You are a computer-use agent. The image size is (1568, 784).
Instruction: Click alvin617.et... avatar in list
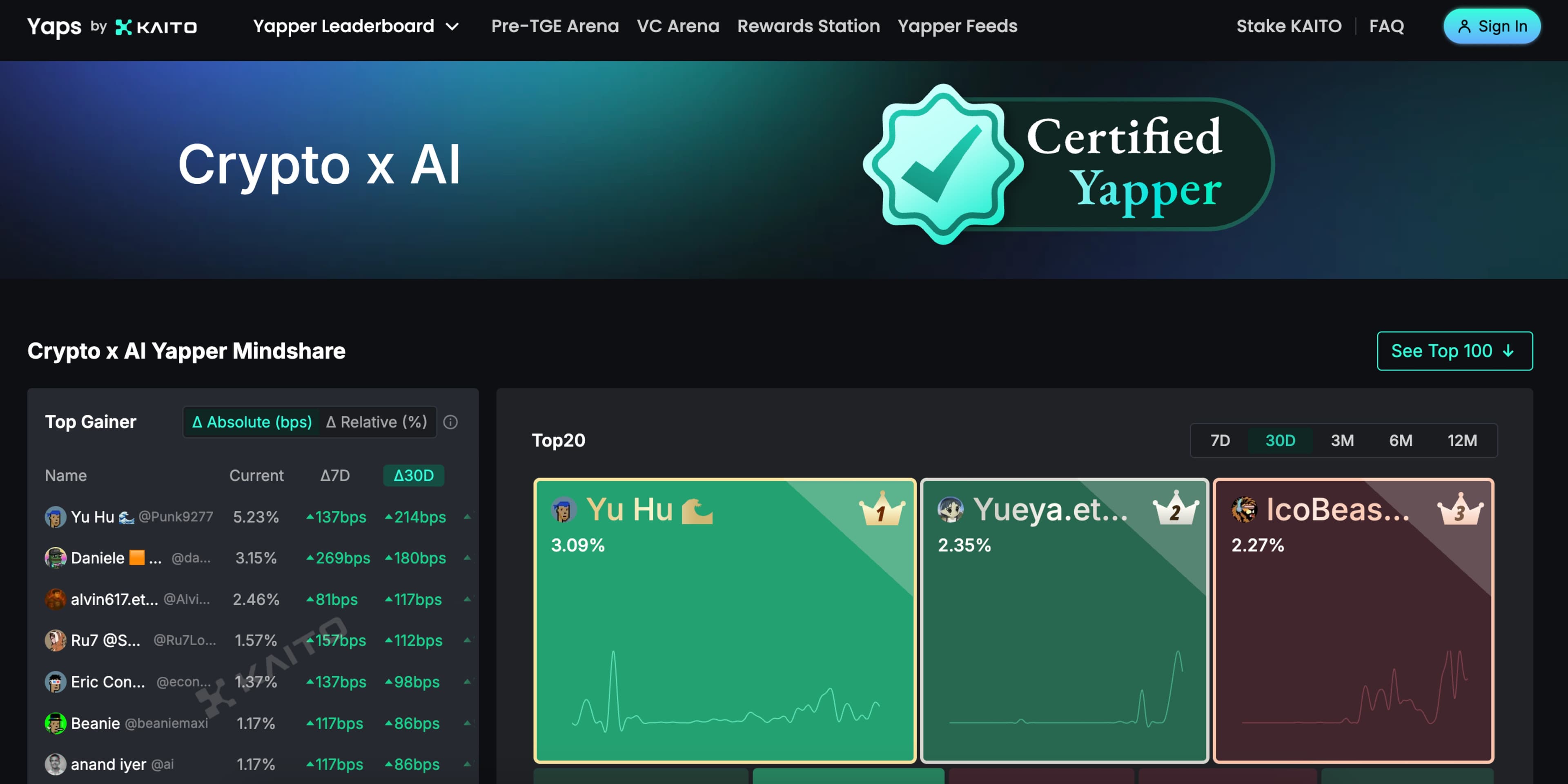[x=56, y=599]
